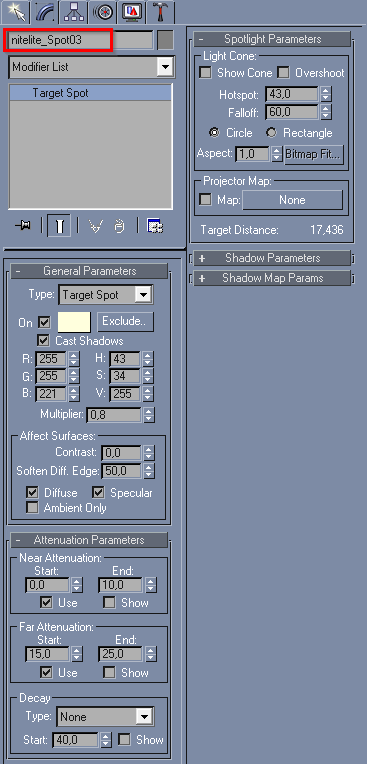Click the Exclude.. button
The image size is (367, 764).
(x=125, y=322)
